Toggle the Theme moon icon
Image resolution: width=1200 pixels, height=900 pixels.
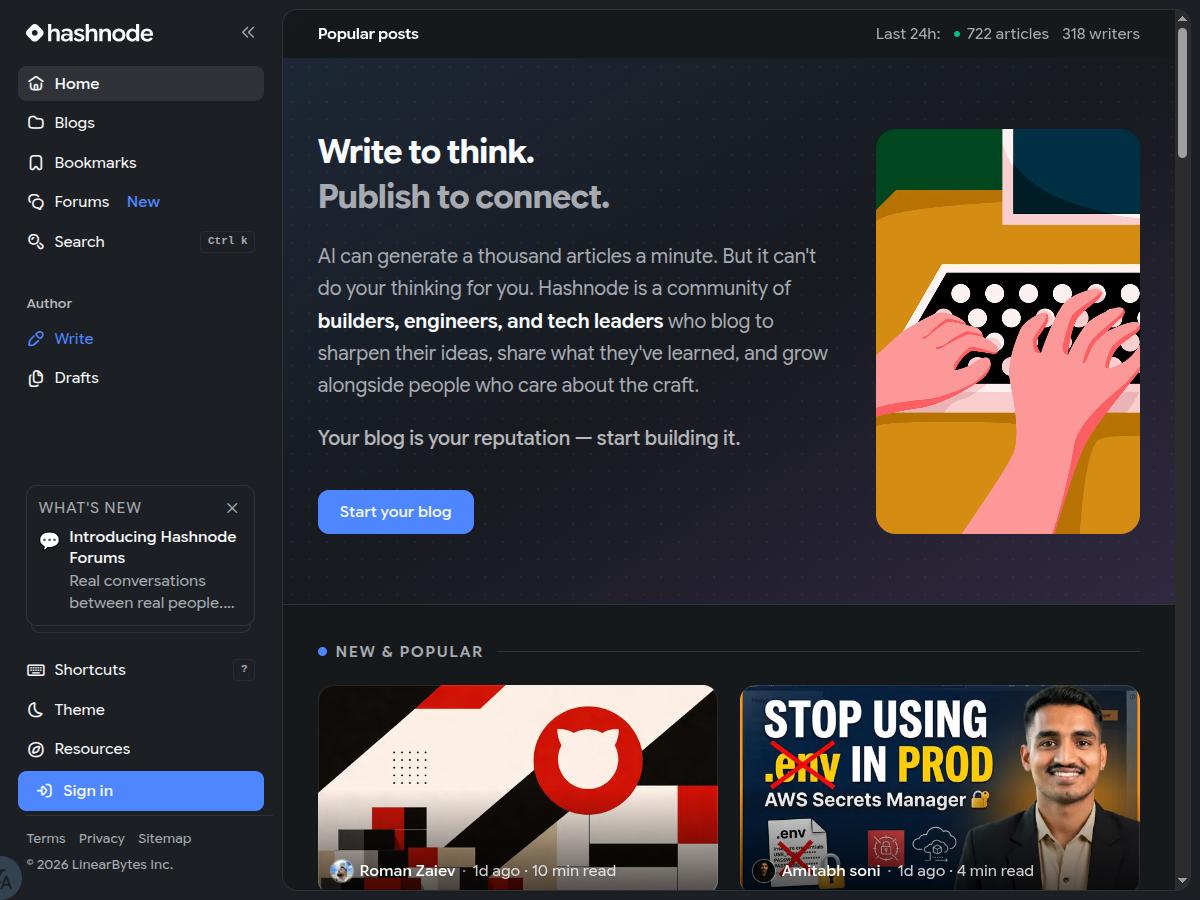click(36, 710)
